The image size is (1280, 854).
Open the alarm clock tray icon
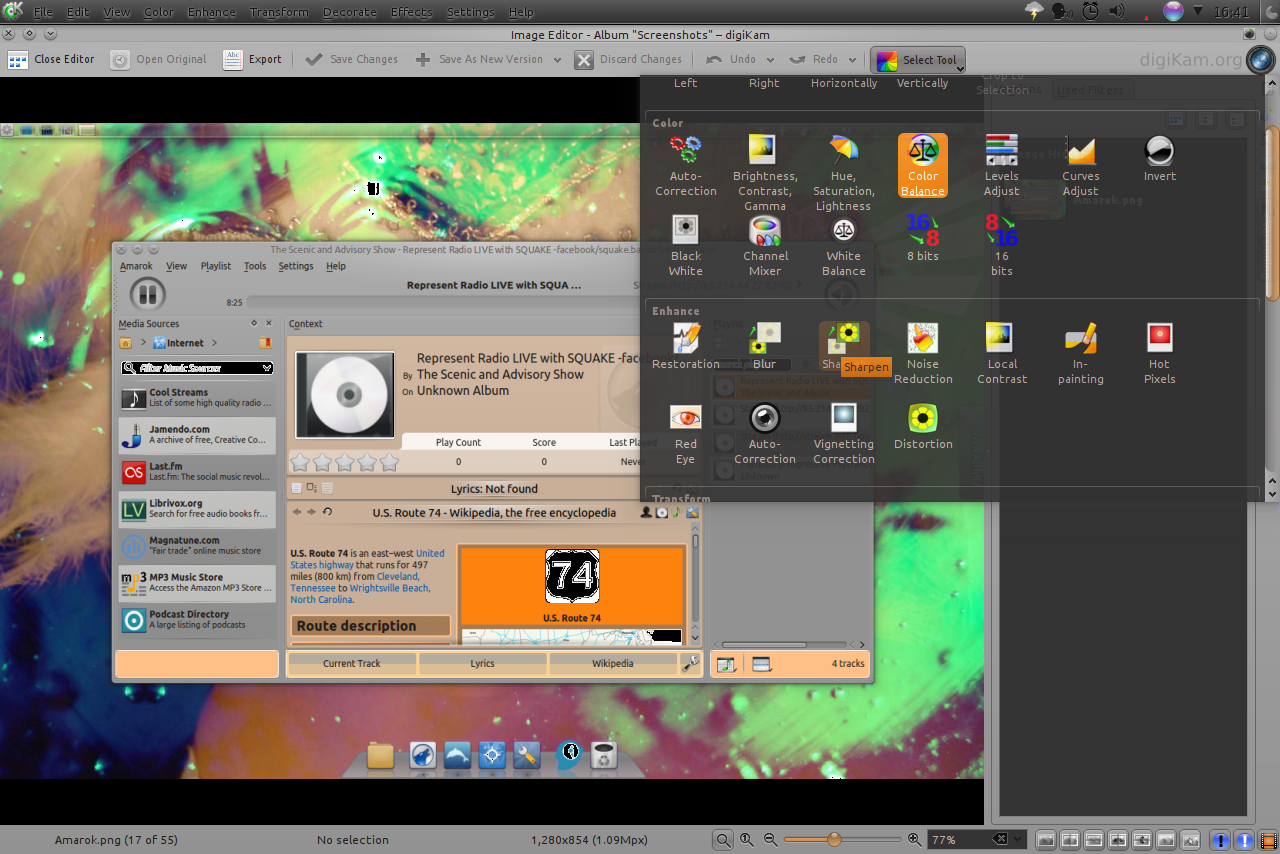point(1090,12)
